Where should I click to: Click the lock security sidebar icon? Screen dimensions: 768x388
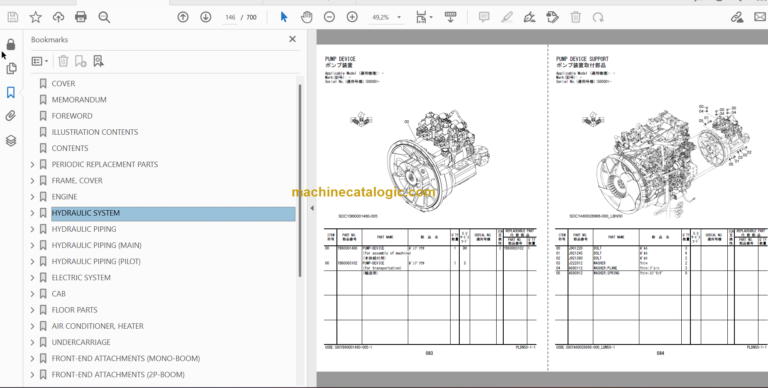11,45
